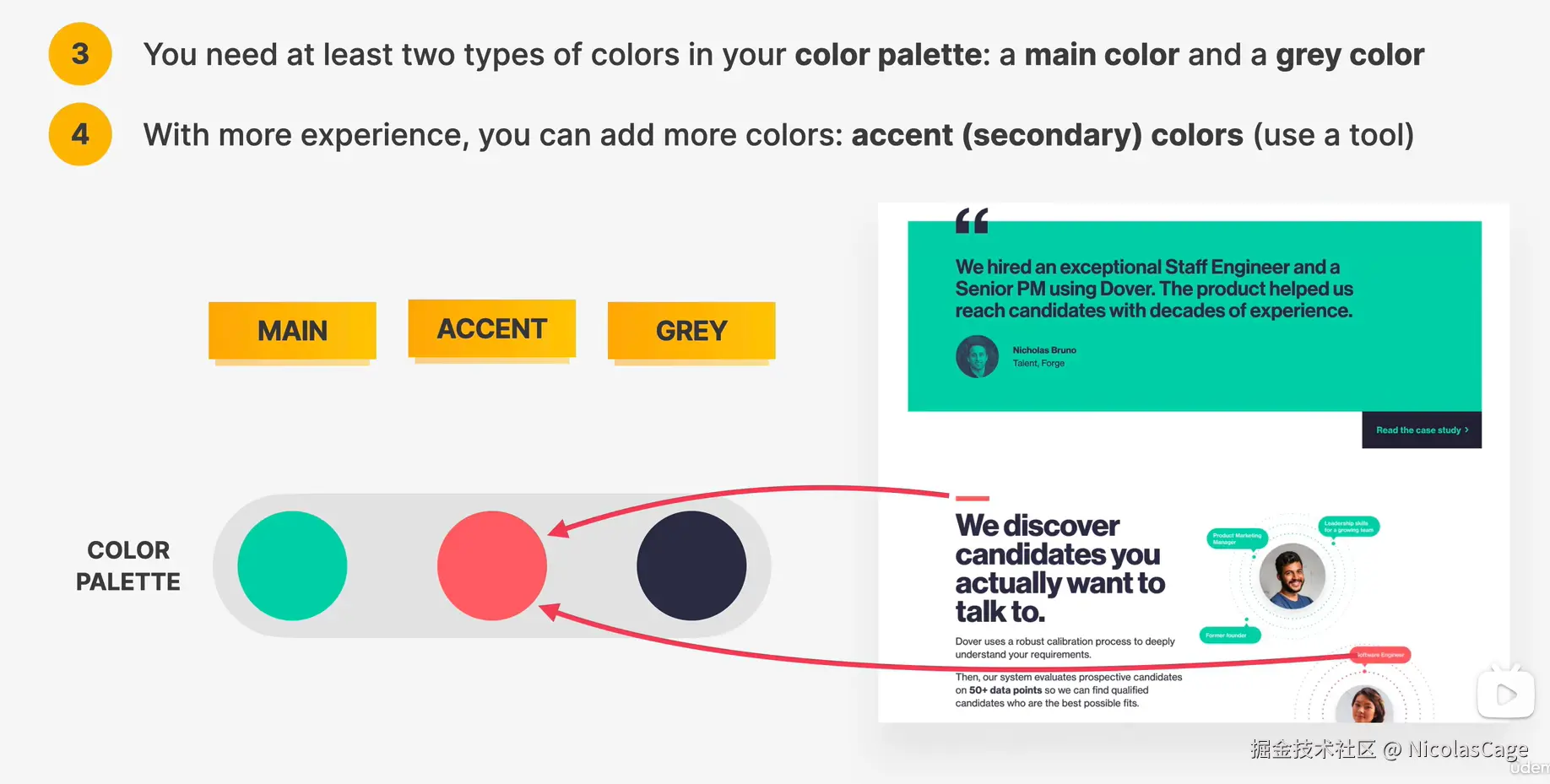Open Read the case study link
Image resolution: width=1550 pixels, height=784 pixels.
point(1422,430)
